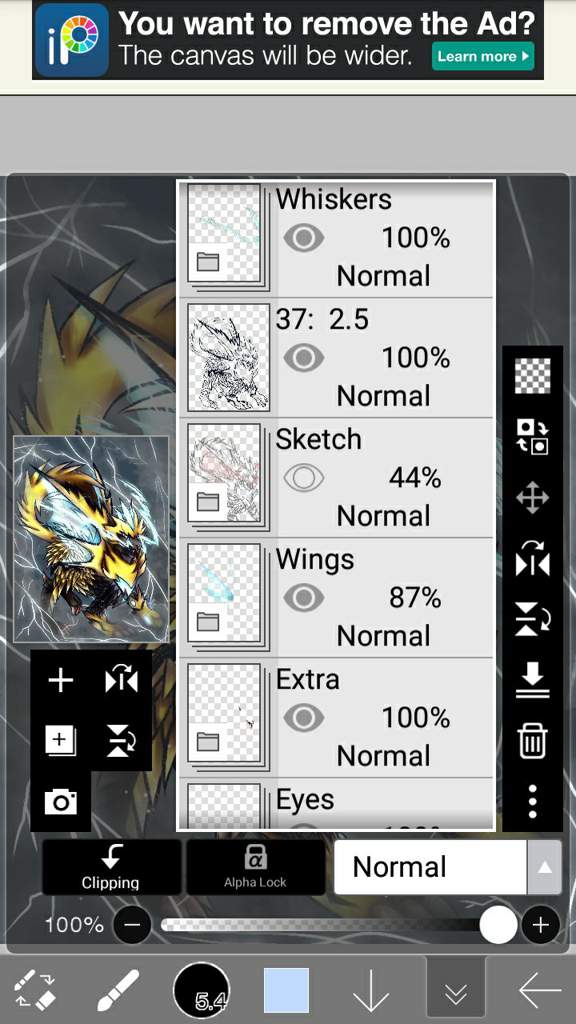Screen dimensions: 576x1024
Task: Enable the Clipping button
Action: pos(111,867)
